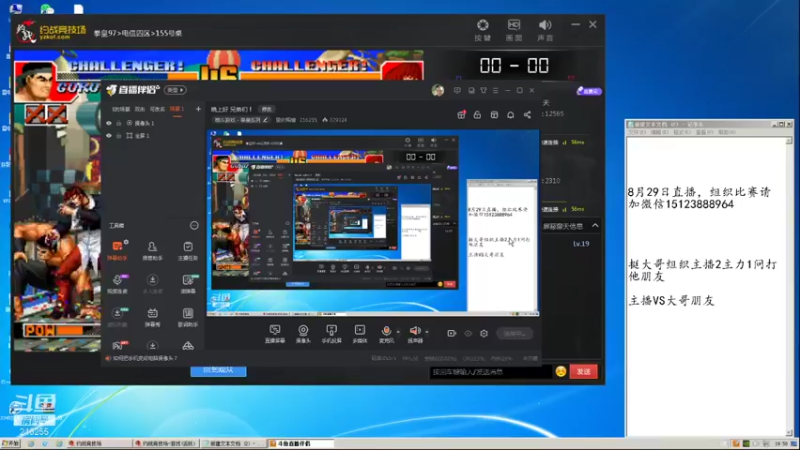The image size is (800, 450).
Task: Toggle the preview eye icon near record
Action: pyautogui.click(x=468, y=333)
